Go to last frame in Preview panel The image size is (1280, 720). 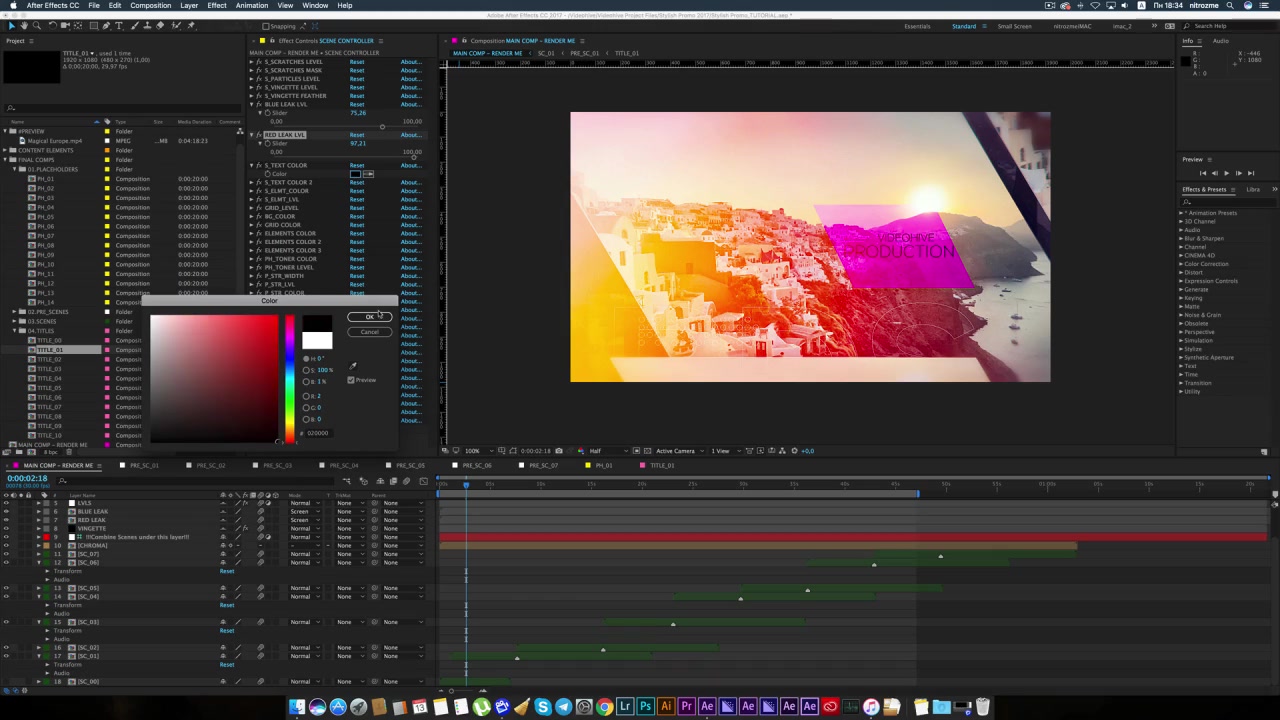coord(1250,173)
